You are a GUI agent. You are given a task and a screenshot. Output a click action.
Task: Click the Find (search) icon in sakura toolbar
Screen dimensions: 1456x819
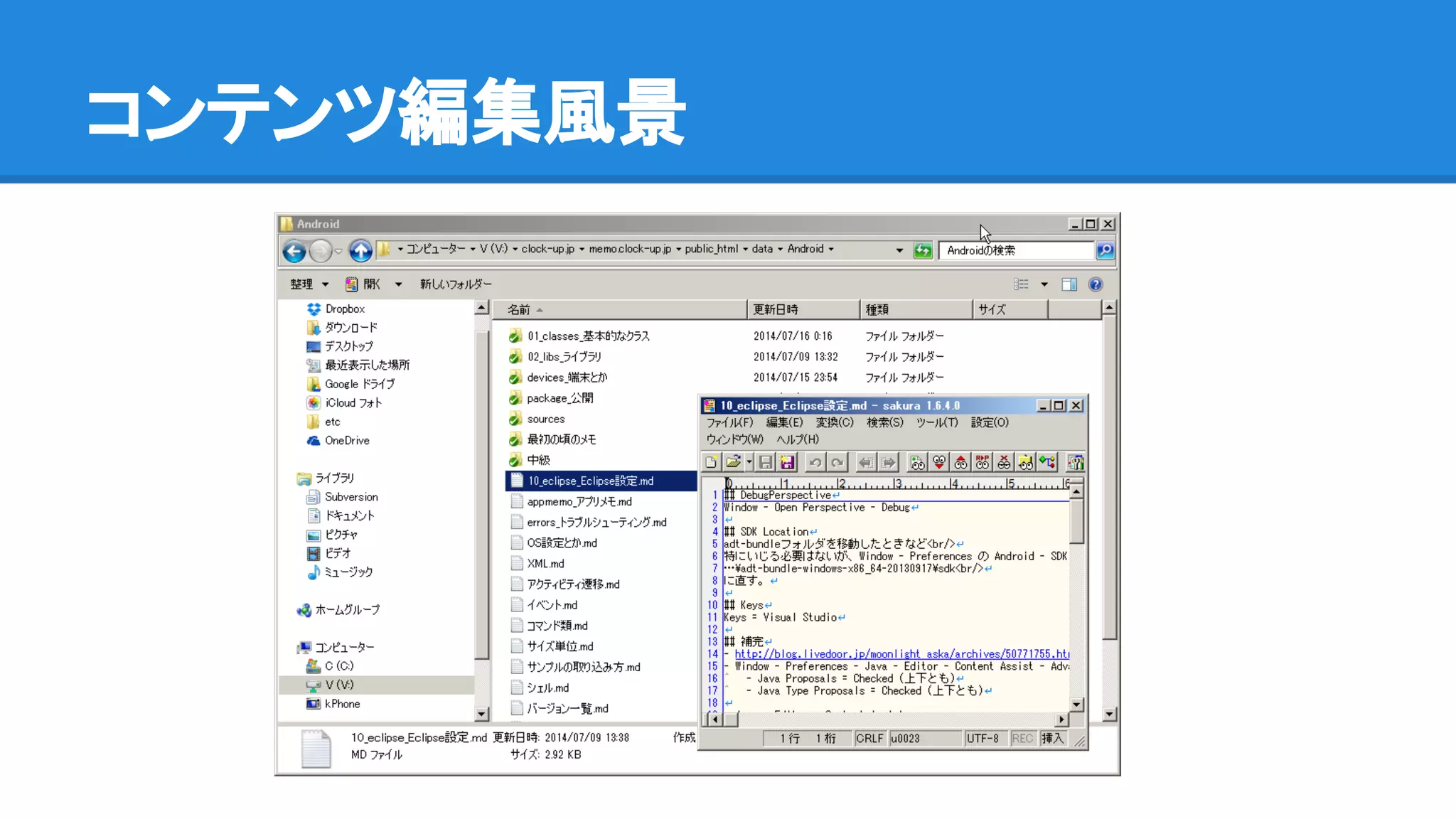point(917,463)
